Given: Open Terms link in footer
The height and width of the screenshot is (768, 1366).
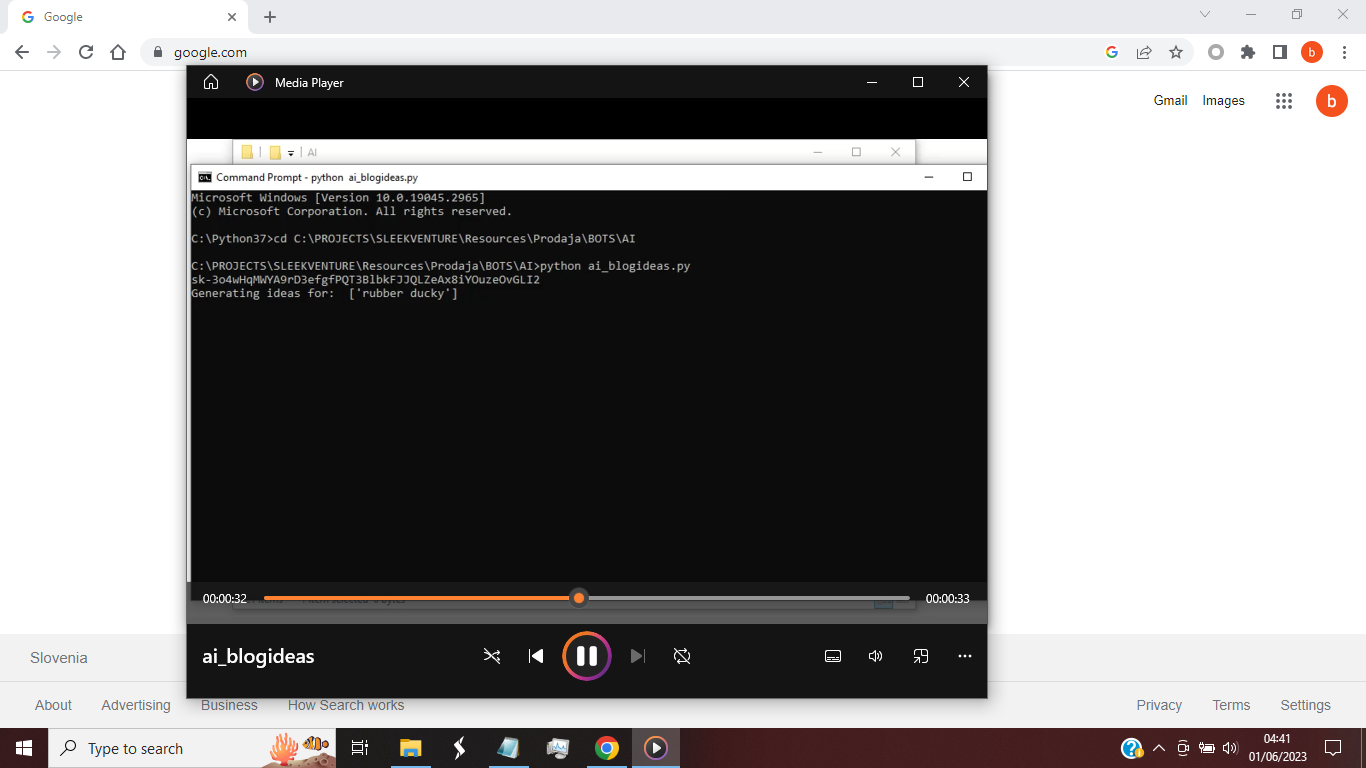Looking at the screenshot, I should click(x=1231, y=705).
